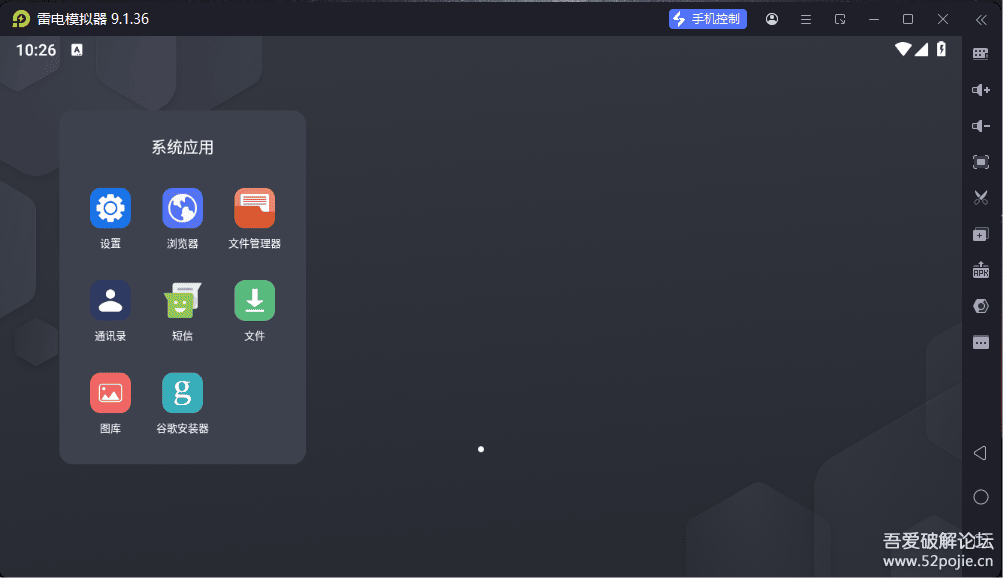Click the battery status icon
This screenshot has width=1003, height=578.
coord(942,49)
